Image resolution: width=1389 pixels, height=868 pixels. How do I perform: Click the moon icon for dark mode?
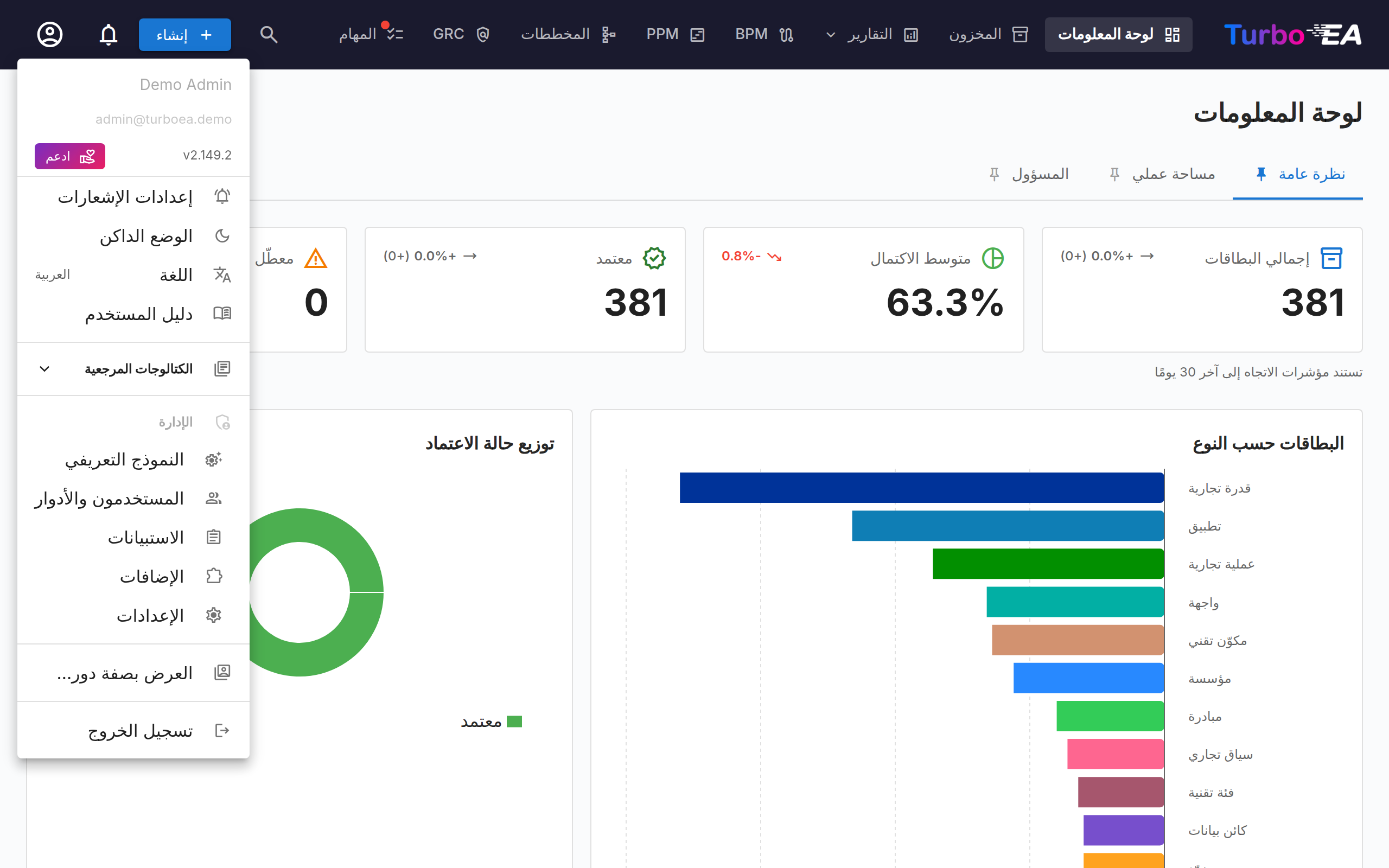click(222, 236)
